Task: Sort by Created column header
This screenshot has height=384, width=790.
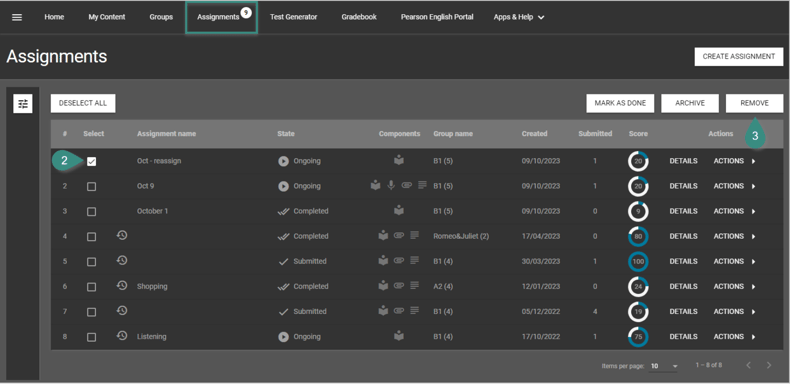Action: [534, 134]
